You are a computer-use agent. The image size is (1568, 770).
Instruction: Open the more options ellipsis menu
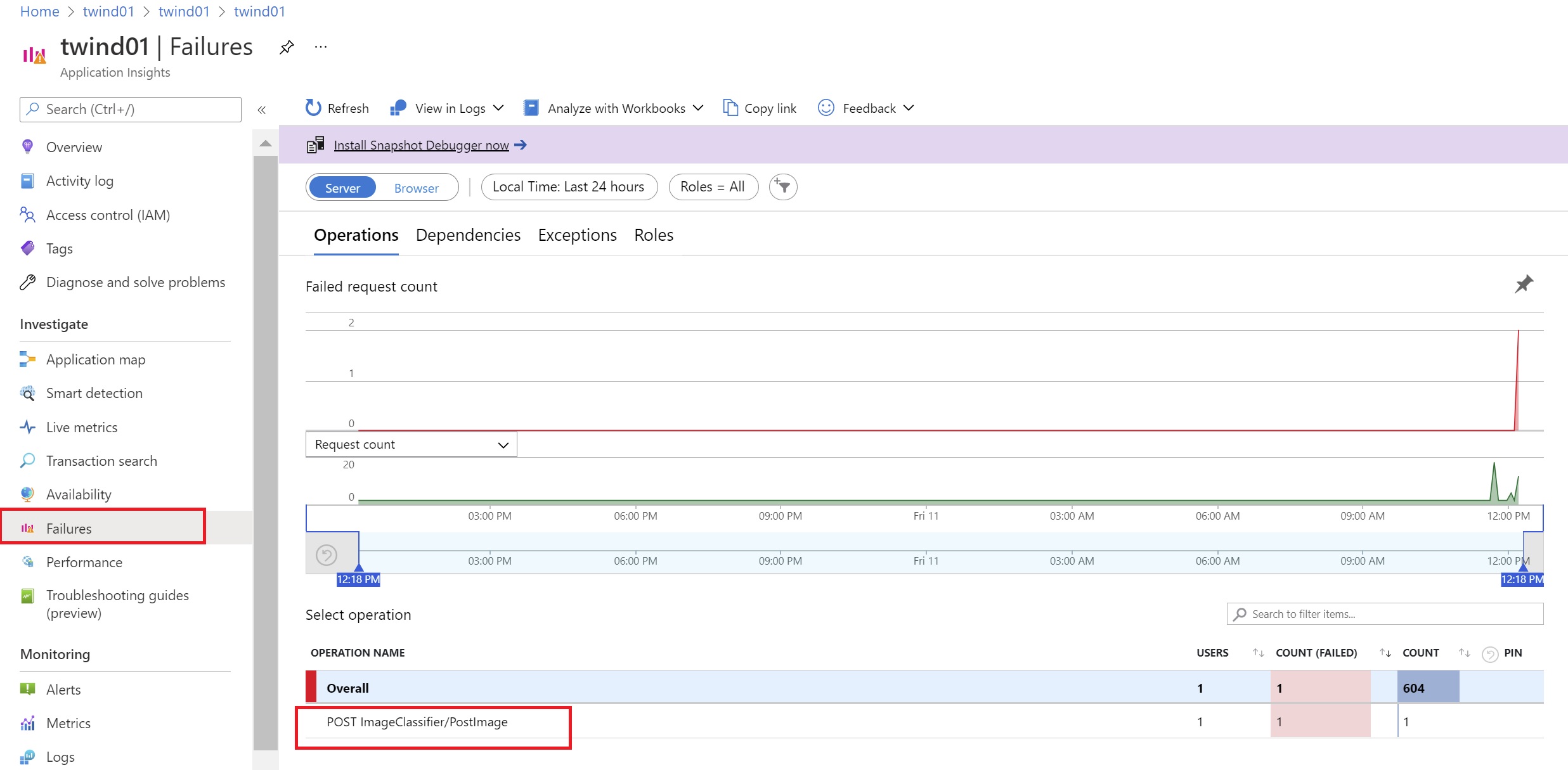click(x=321, y=47)
